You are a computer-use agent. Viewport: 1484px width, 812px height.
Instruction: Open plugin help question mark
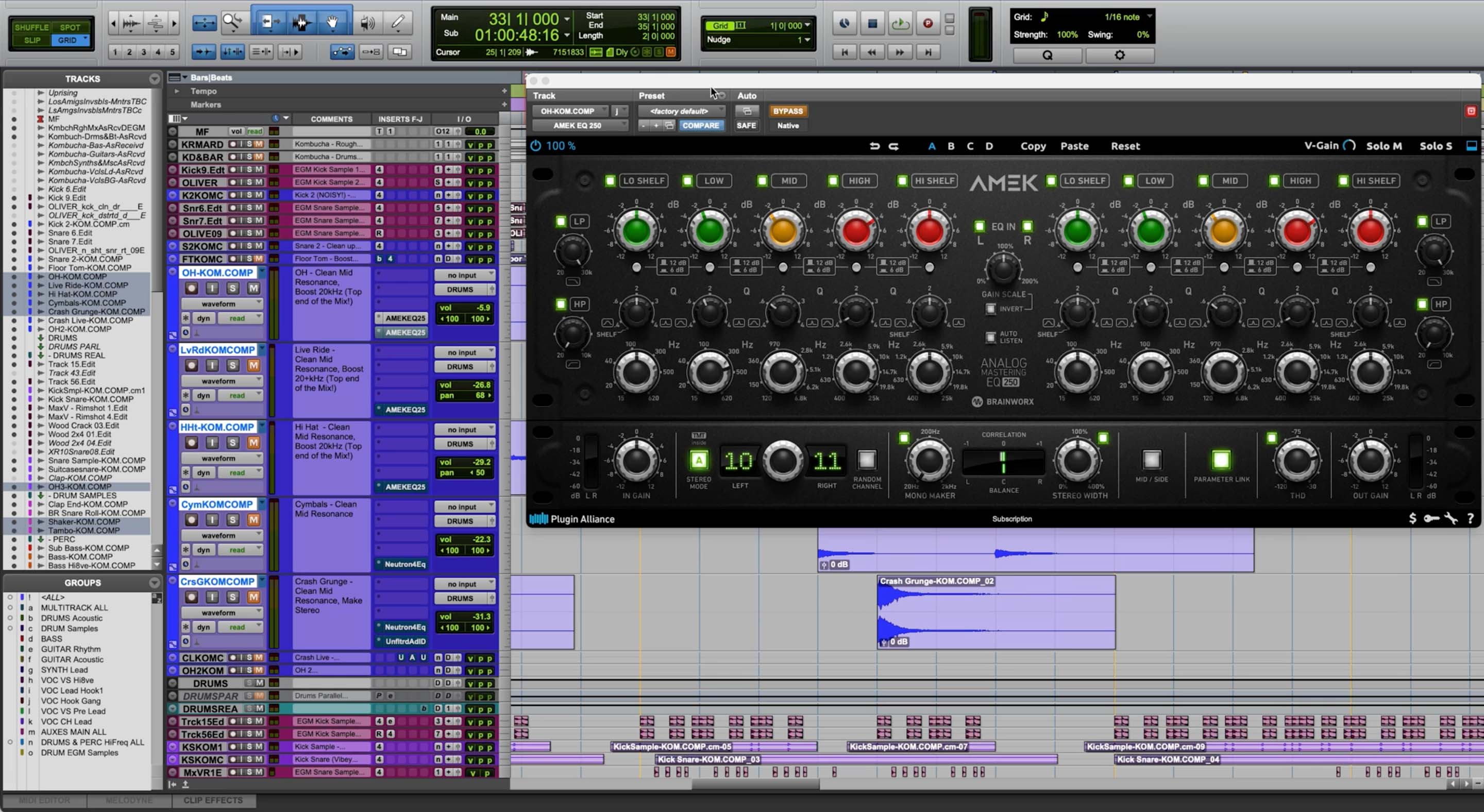tap(1471, 519)
